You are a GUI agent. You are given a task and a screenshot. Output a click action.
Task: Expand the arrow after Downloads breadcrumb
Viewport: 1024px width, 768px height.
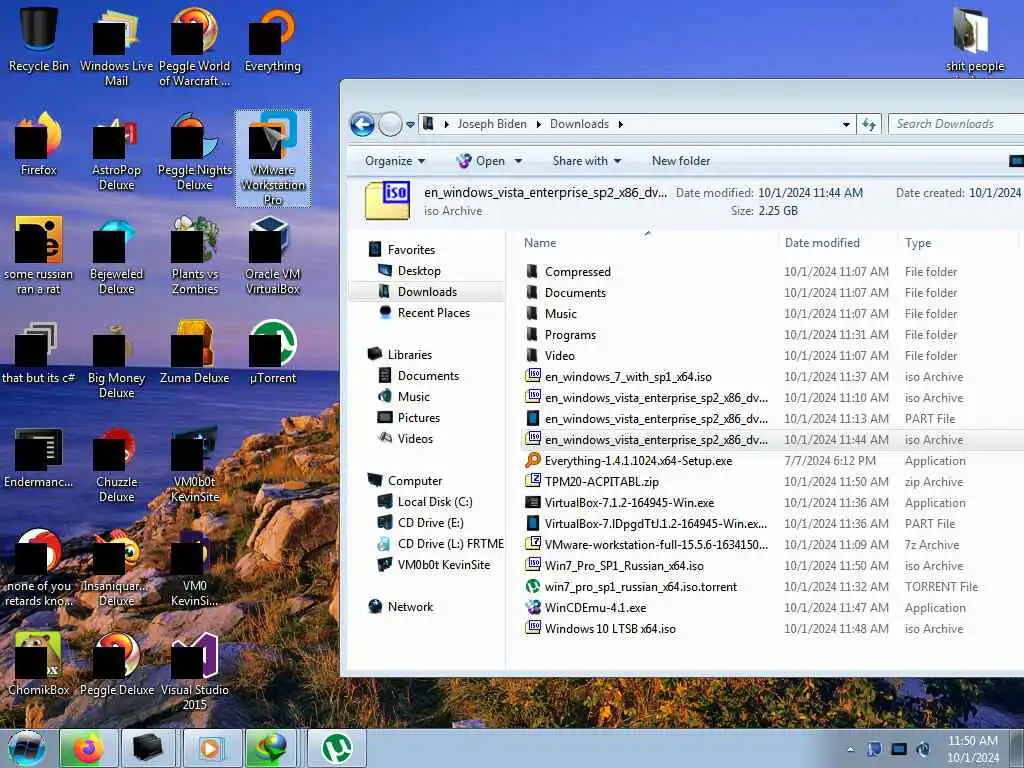pos(620,124)
